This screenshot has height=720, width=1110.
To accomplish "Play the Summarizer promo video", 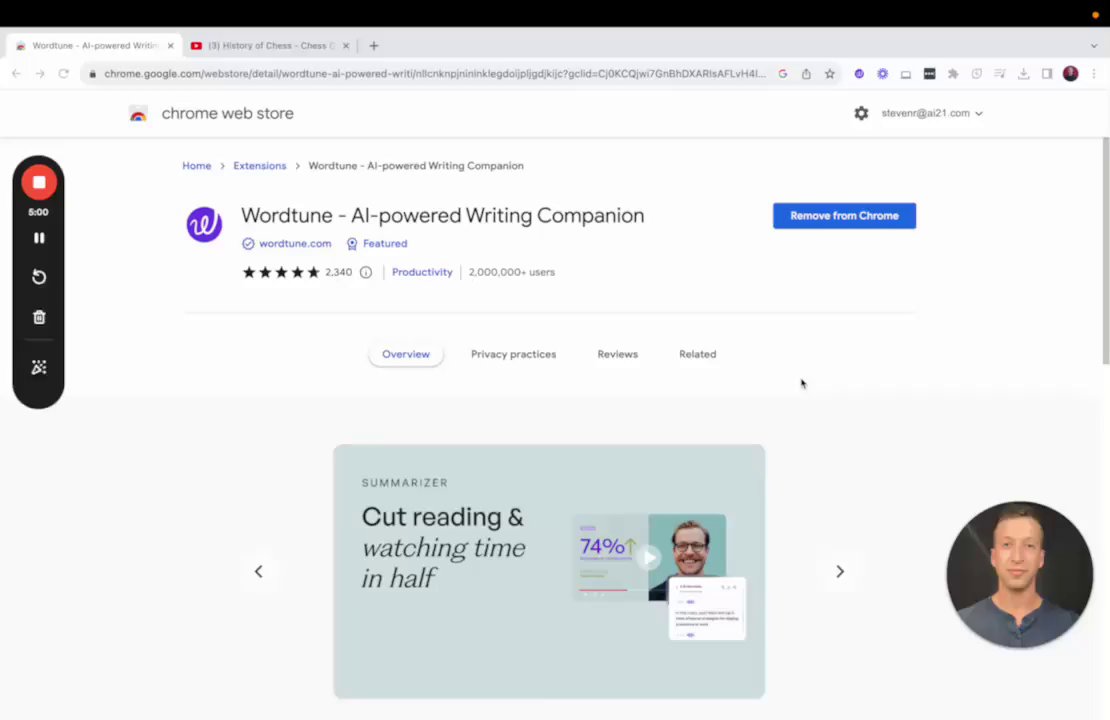I will click(x=648, y=558).
